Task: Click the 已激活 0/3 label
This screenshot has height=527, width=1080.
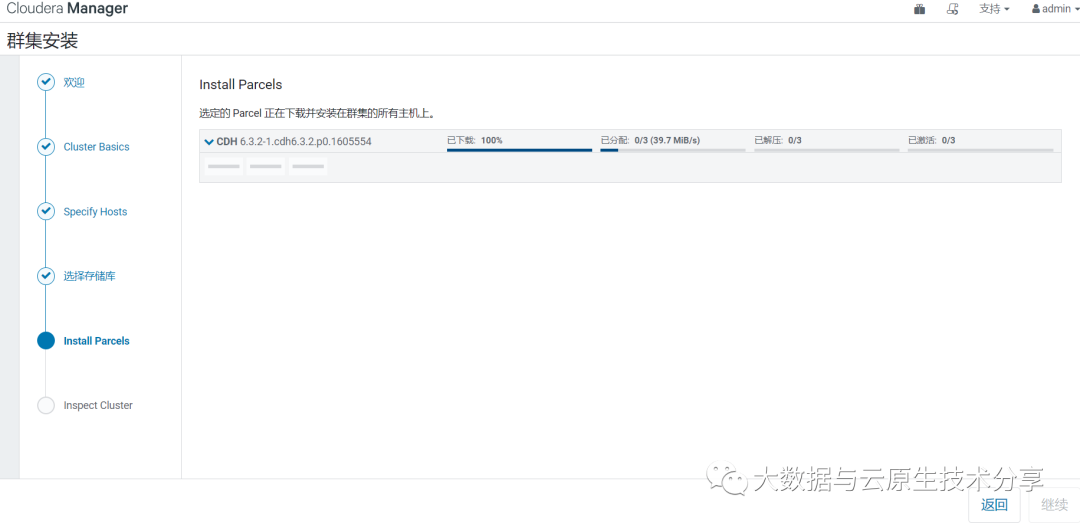Action: pyautogui.click(x=931, y=140)
